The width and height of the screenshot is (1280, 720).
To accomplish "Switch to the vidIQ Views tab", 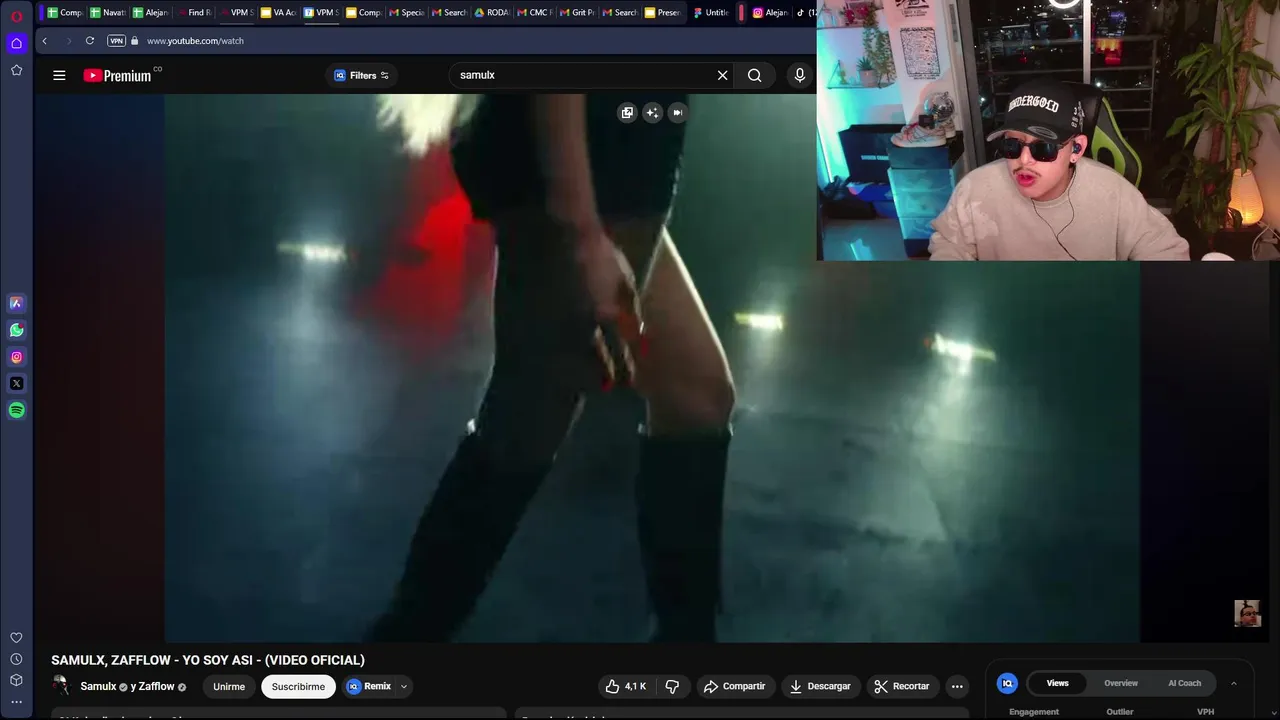I will [1057, 683].
